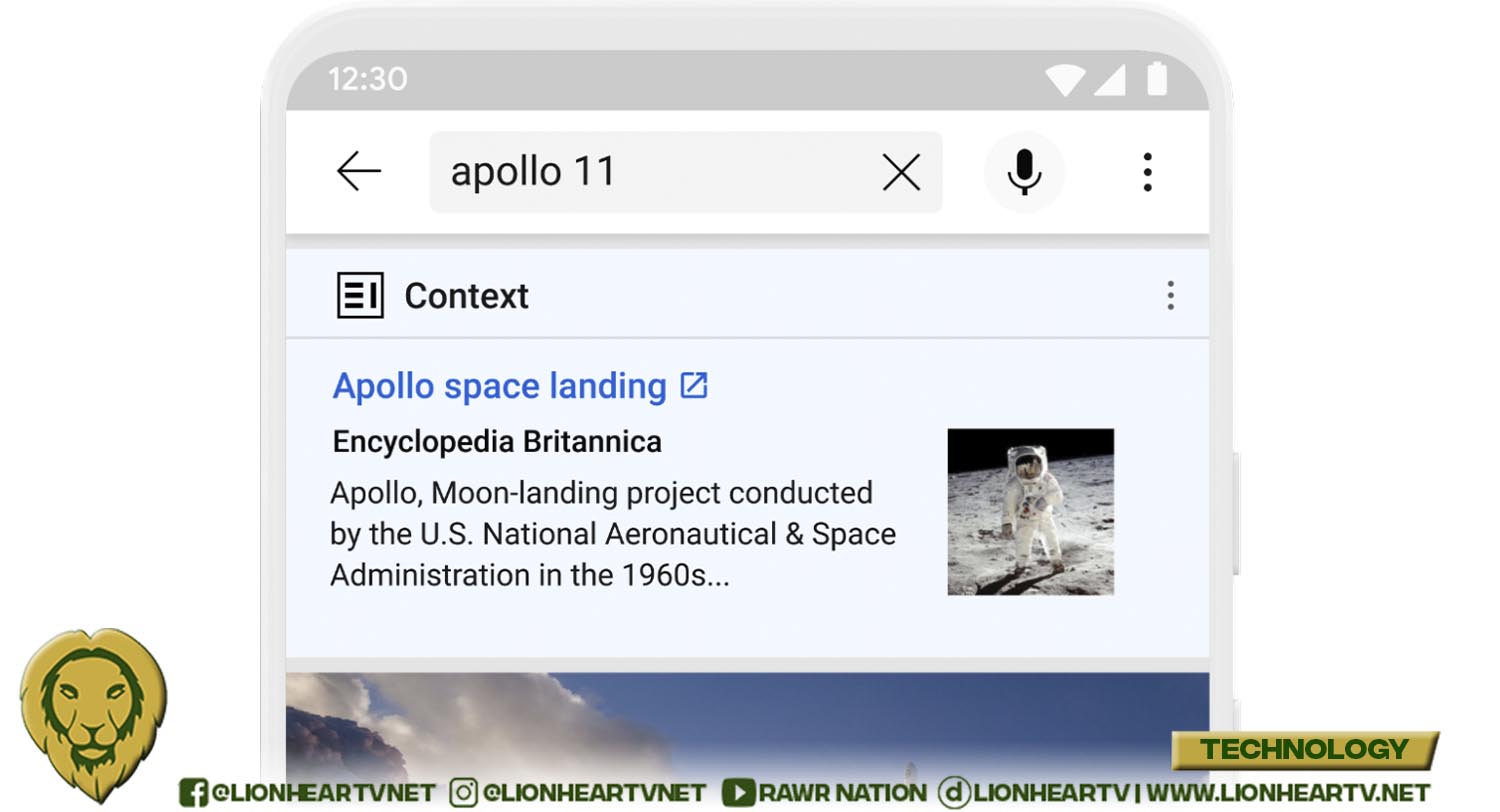This screenshot has height=812, width=1500.
Task: Tap the Apollo Moon-landing description snippet
Action: click(x=613, y=534)
